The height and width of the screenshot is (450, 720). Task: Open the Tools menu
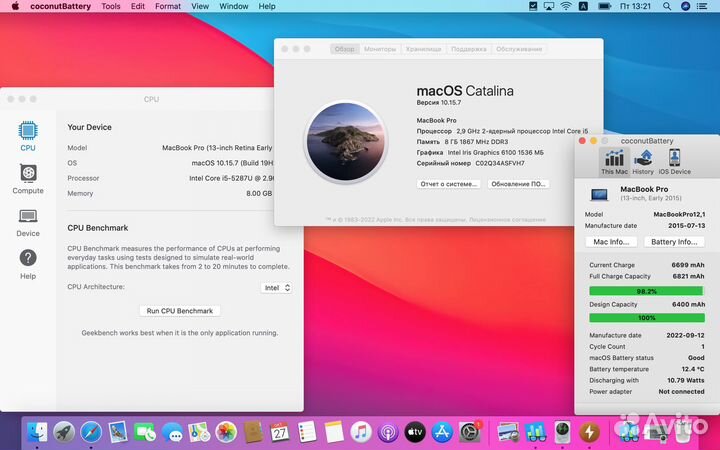click(x=111, y=6)
